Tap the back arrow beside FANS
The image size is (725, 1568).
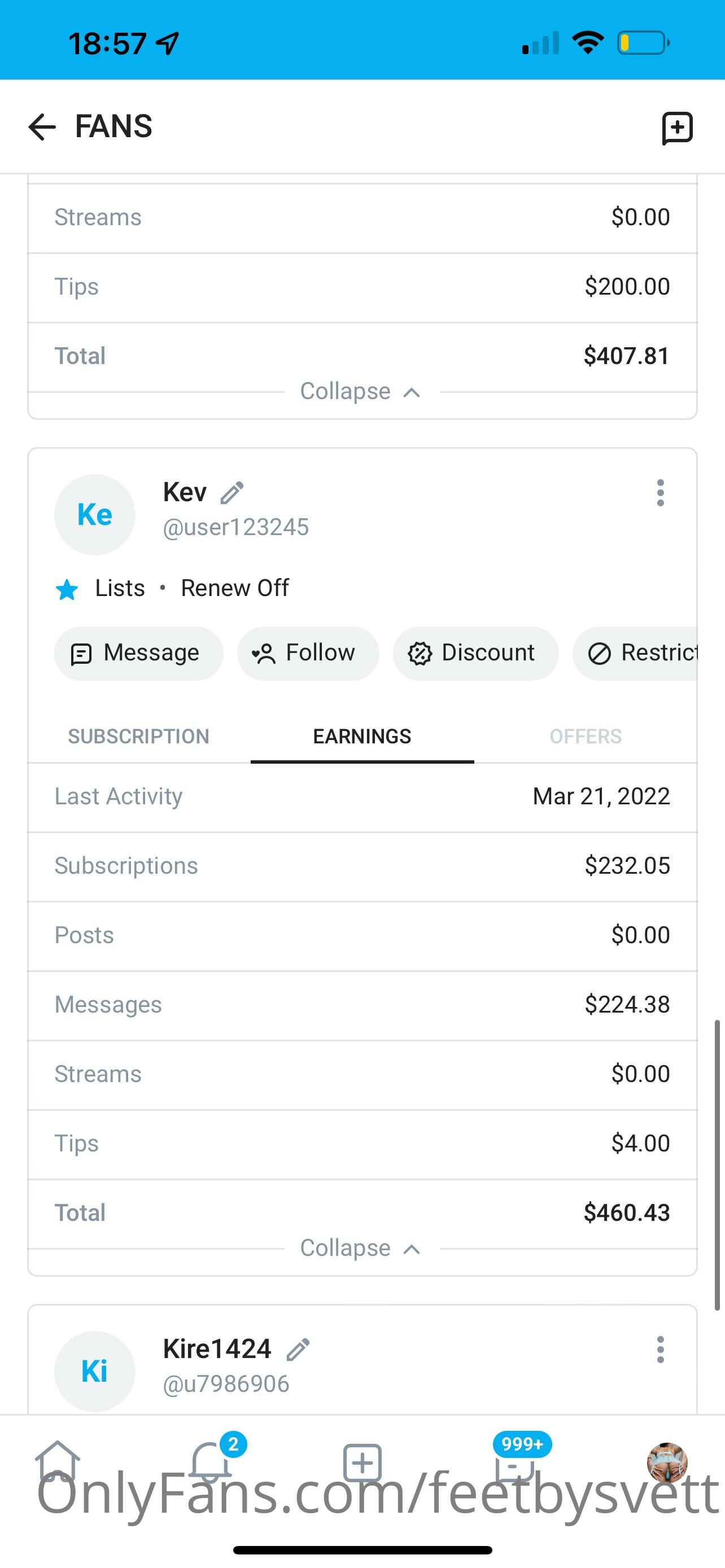click(42, 127)
